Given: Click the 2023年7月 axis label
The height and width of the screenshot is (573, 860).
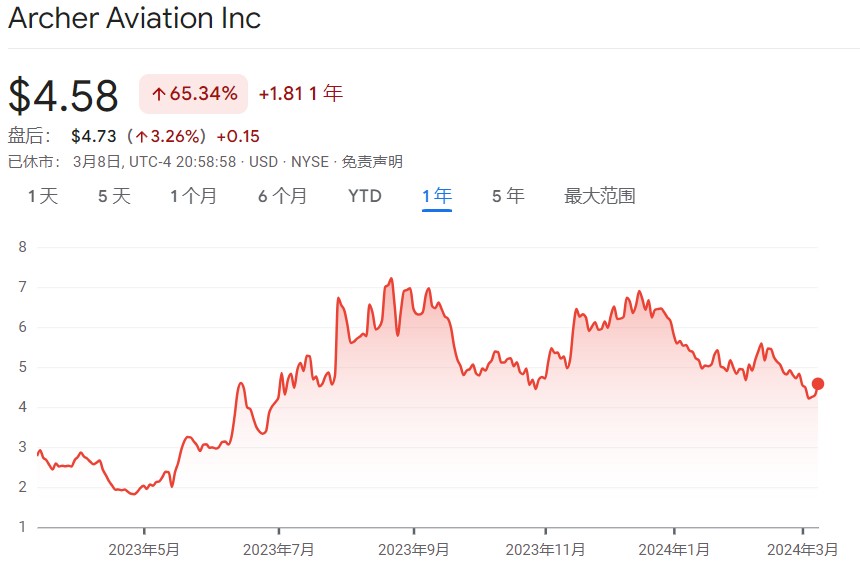Looking at the screenshot, I should click(279, 549).
